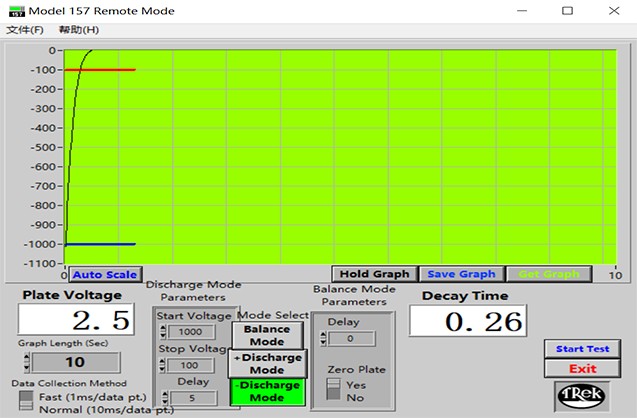
Task: Click the Balance Mode Delay stepper
Action: (322, 339)
